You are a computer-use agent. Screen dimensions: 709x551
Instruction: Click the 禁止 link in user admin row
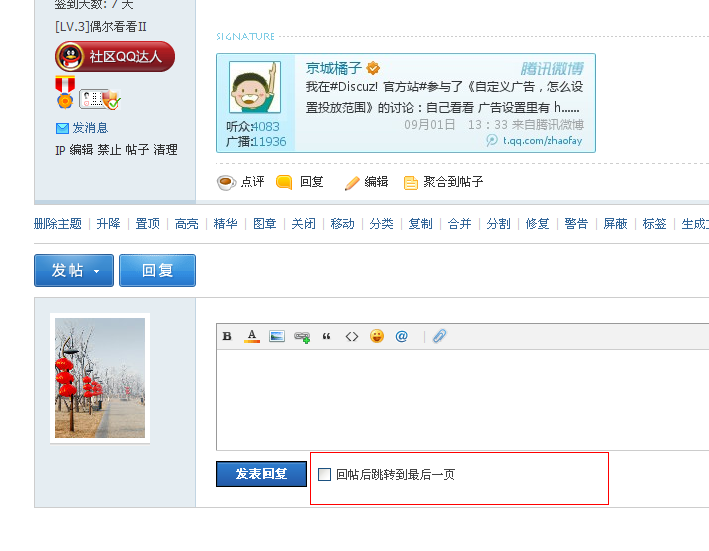pos(109,150)
